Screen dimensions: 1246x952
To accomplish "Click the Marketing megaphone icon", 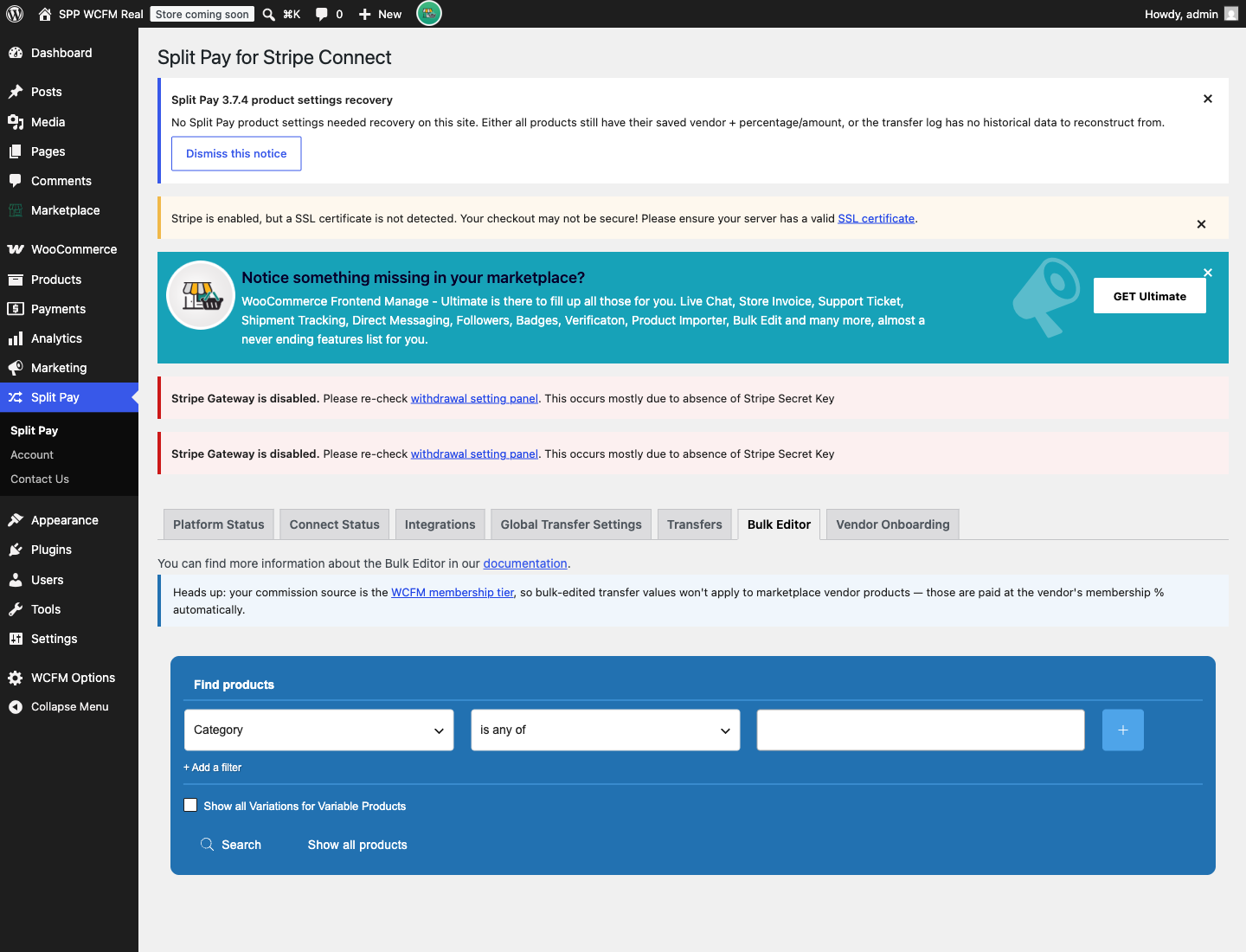I will coord(16,368).
